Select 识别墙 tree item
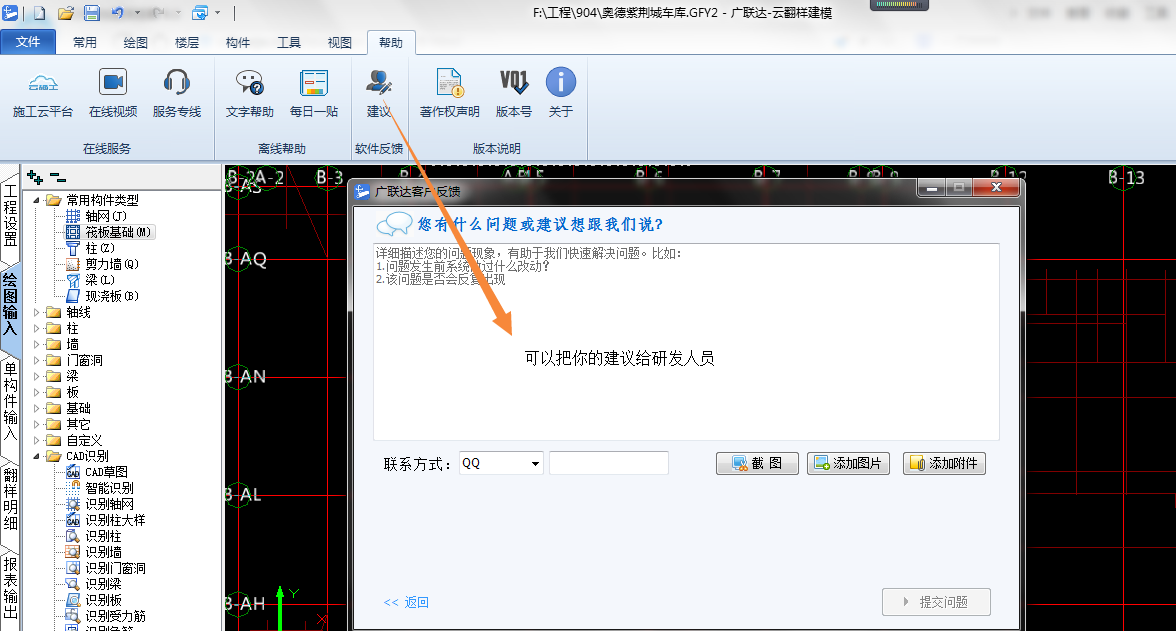The width and height of the screenshot is (1176, 631). [x=103, y=552]
